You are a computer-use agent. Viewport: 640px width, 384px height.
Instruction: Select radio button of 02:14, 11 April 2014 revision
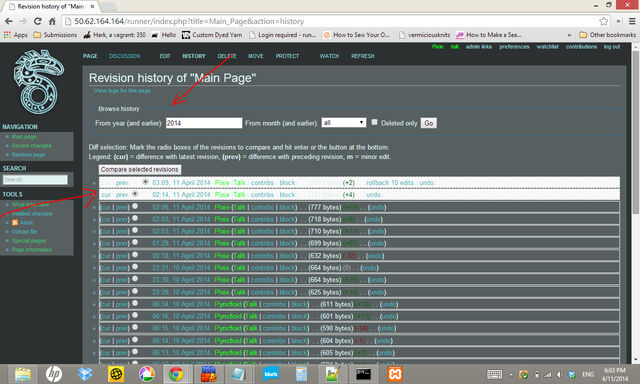pos(135,194)
